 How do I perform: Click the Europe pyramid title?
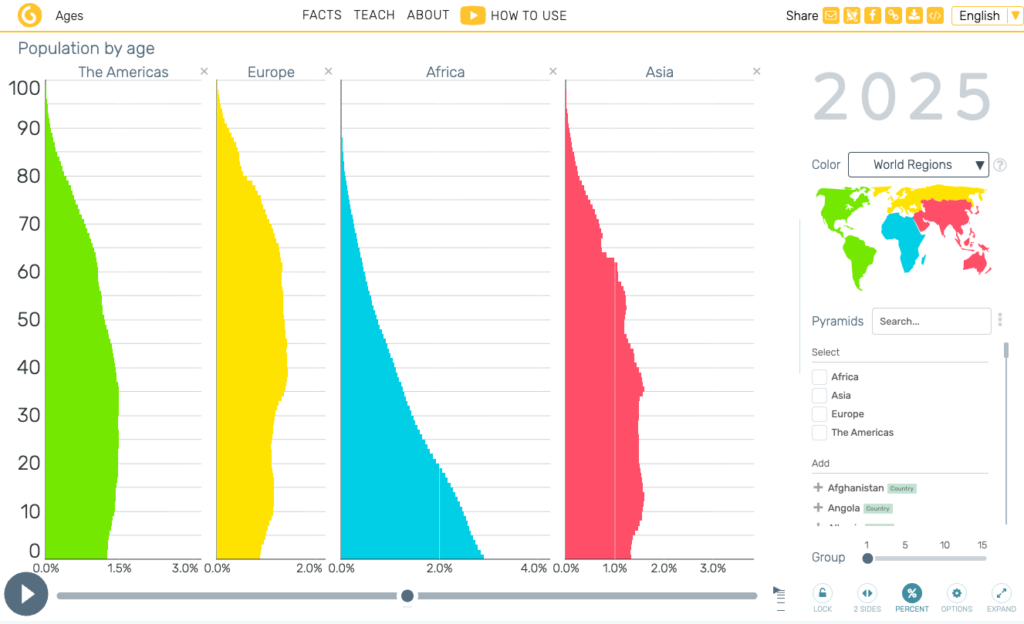[271, 72]
